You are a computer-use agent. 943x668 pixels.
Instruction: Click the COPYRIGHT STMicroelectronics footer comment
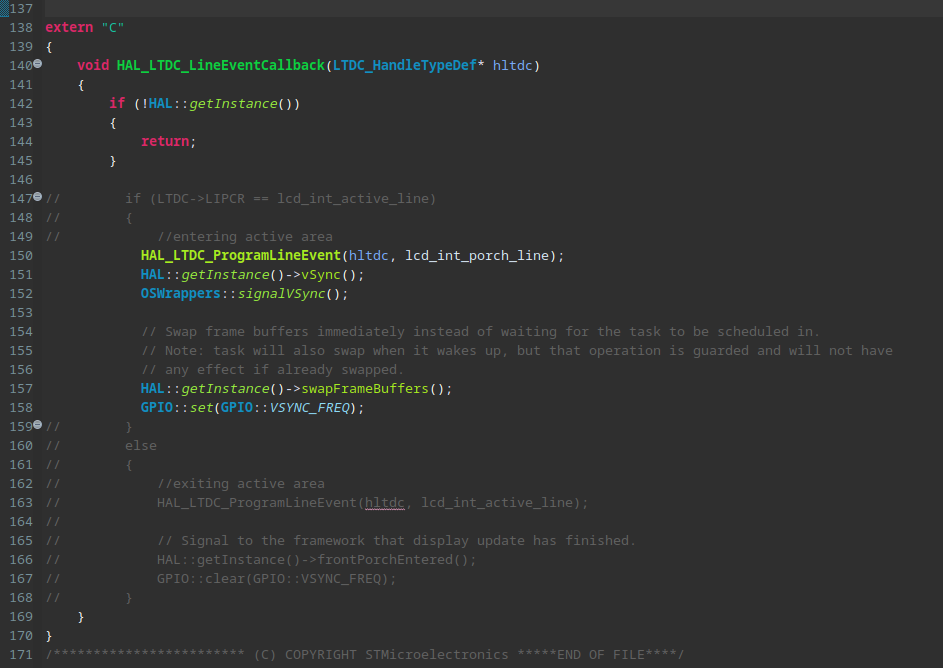point(365,655)
